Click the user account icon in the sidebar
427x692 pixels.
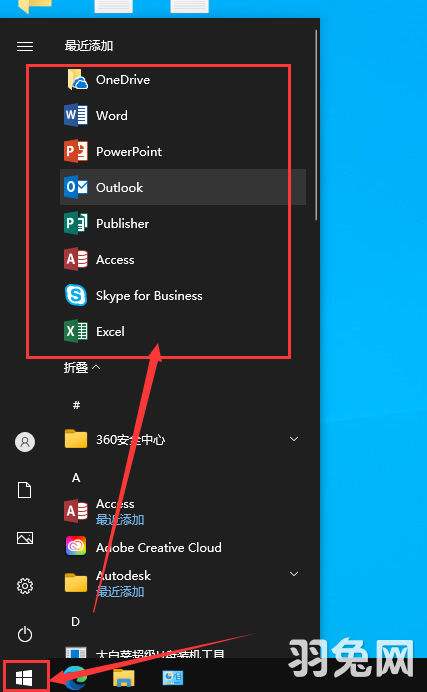(25, 442)
